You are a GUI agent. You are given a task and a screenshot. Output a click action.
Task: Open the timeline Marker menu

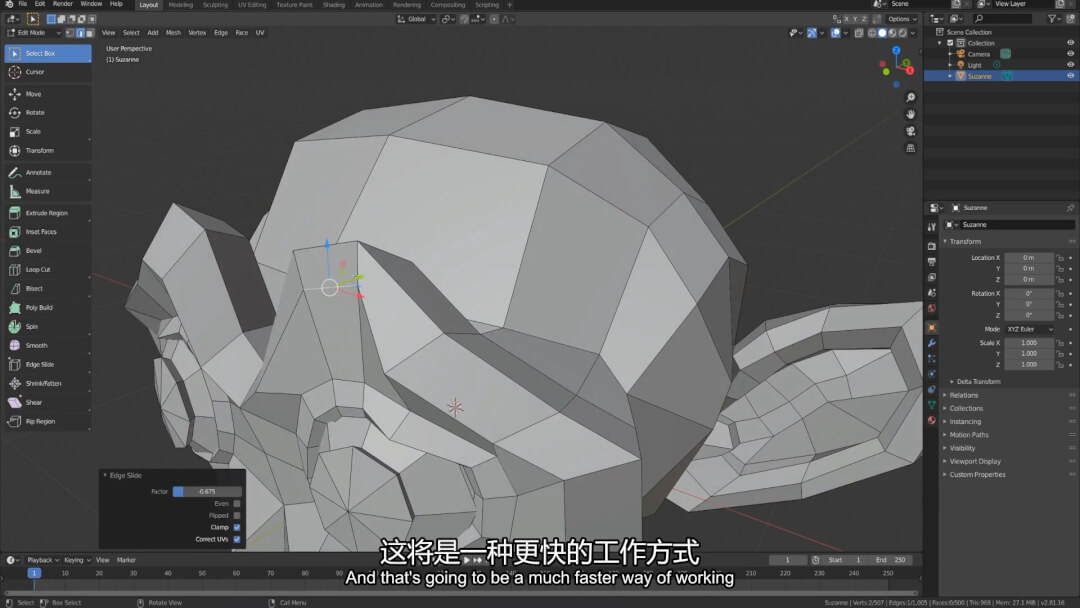point(126,560)
